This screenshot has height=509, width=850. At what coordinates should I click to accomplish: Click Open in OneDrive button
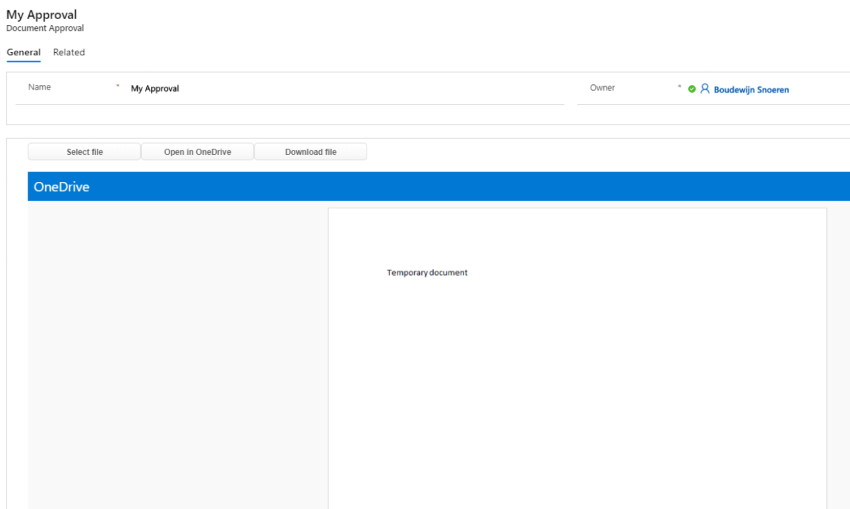point(197,152)
